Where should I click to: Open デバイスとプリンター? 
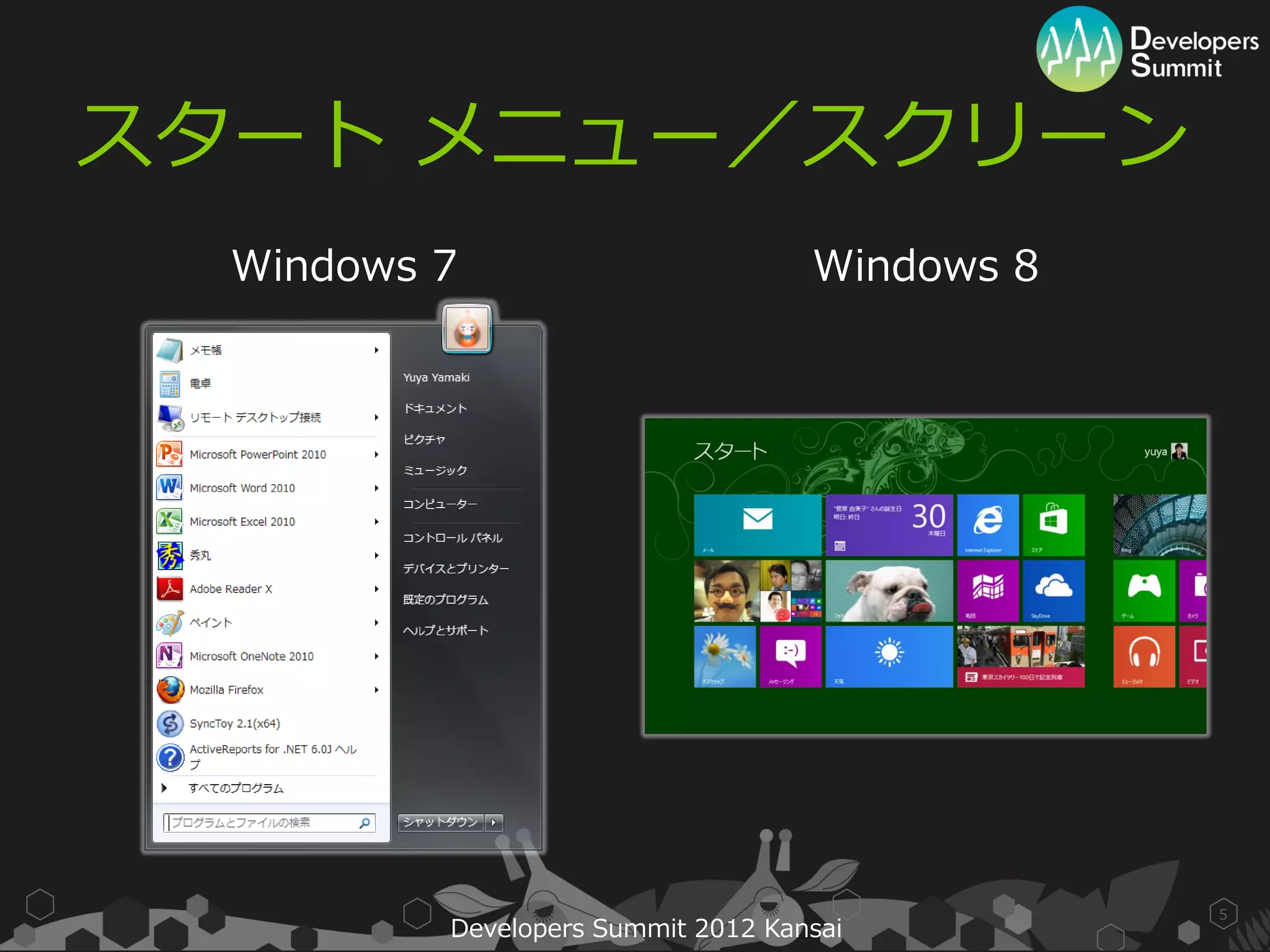point(456,568)
